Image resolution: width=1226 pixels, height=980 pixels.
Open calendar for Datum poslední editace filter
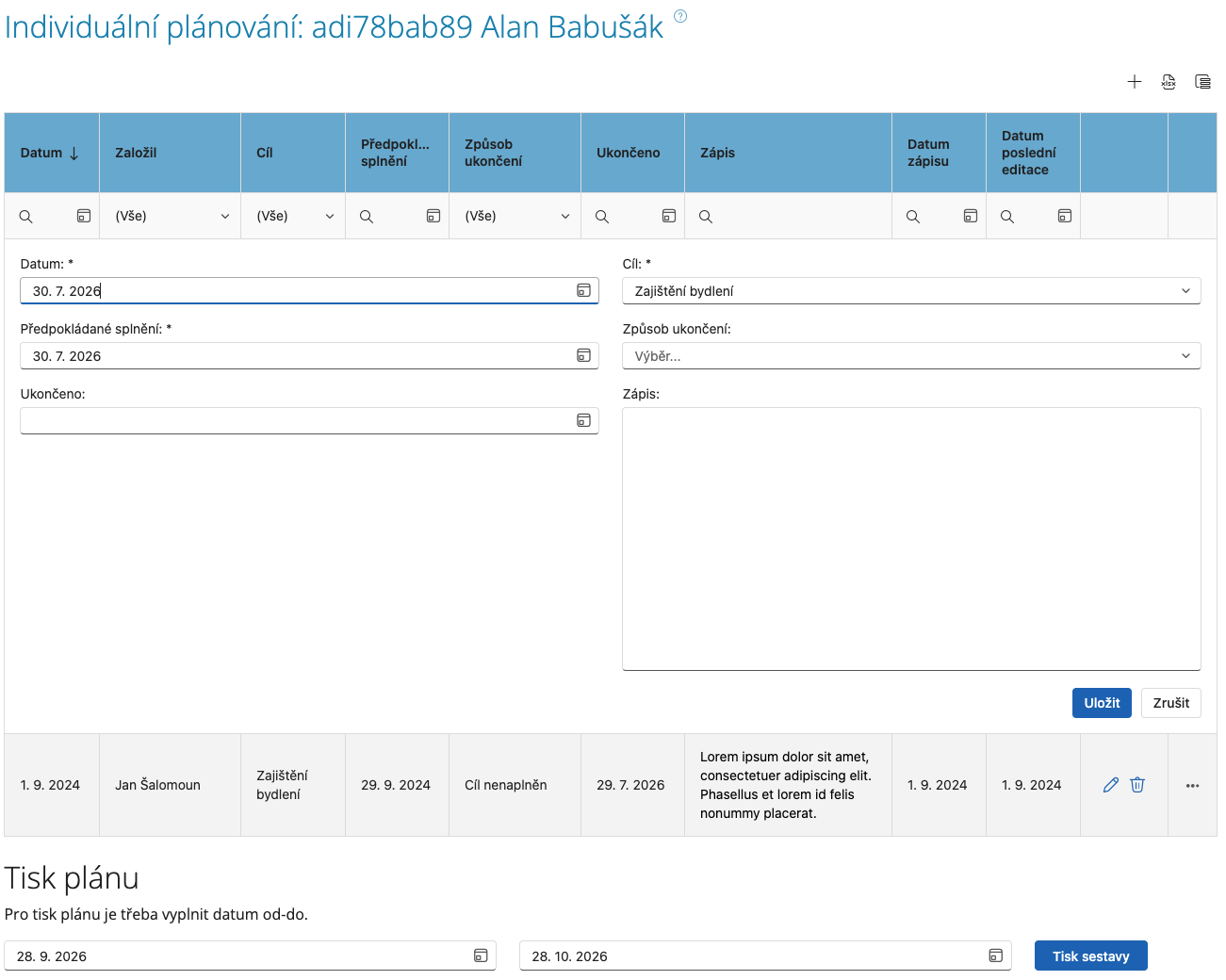(1065, 216)
